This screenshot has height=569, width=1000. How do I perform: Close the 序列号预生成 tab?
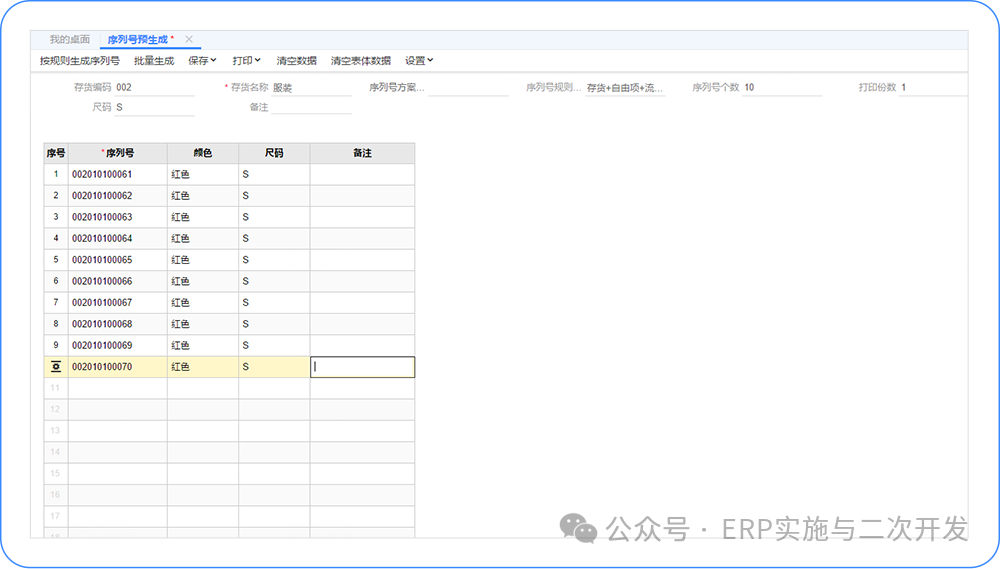(190, 39)
